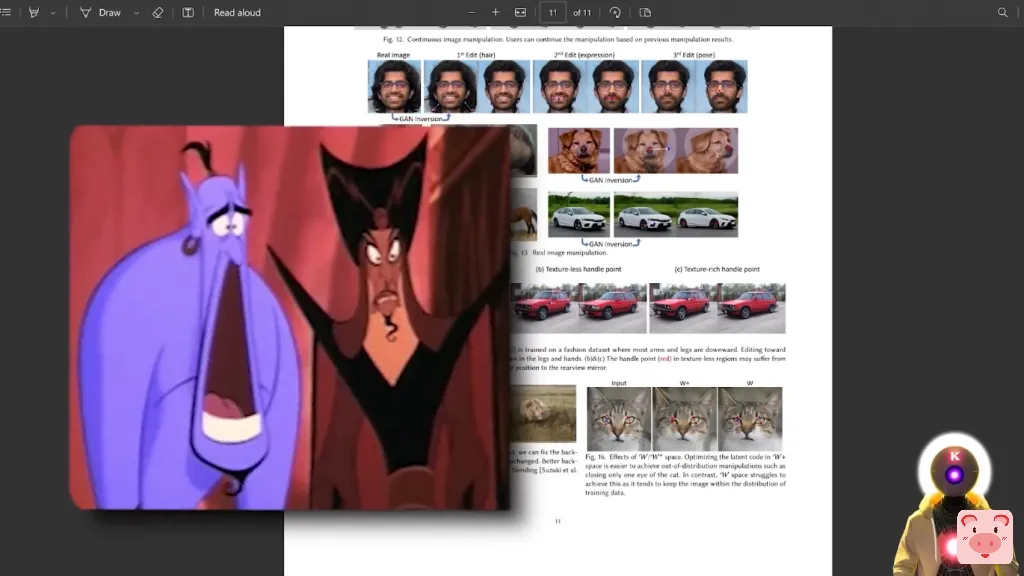
Task: Open the Page view options
Action: pyautogui.click(x=645, y=12)
